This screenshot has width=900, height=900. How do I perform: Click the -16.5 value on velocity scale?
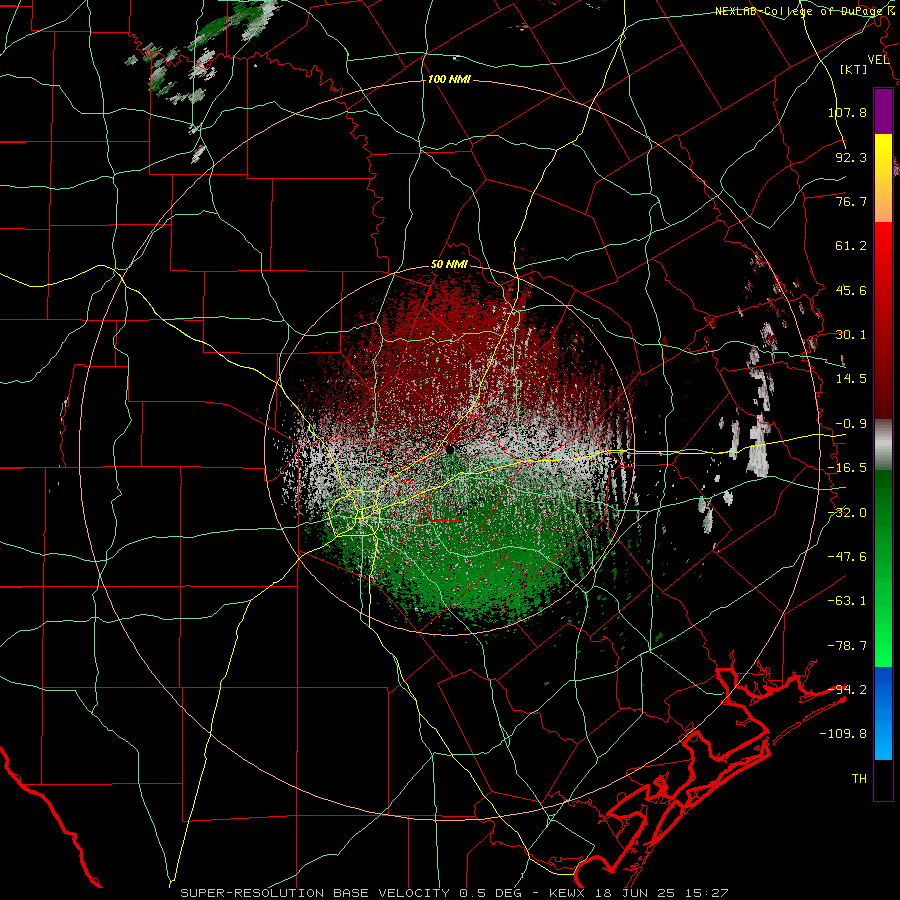pos(847,468)
